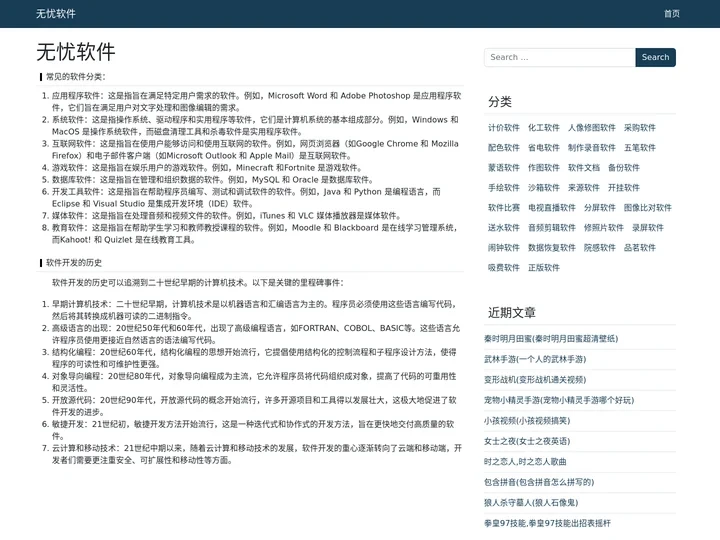
Task: Click the 近期文章 sidebar heading
Action: pos(512,313)
